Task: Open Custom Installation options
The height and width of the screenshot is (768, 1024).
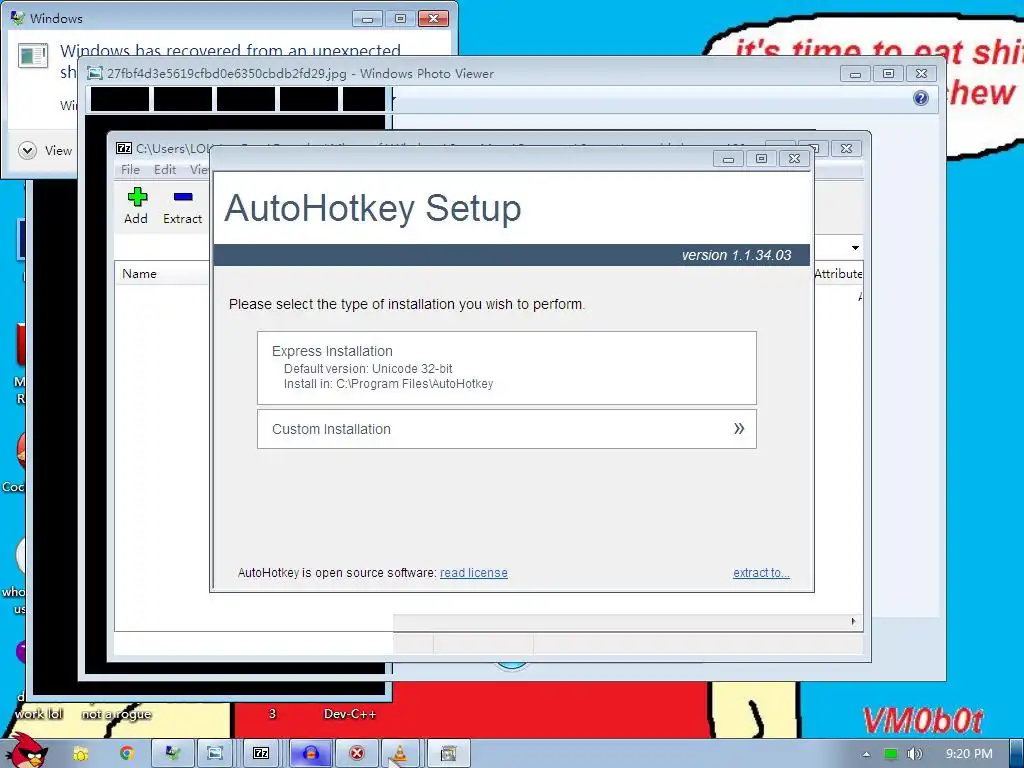Action: 507,429
